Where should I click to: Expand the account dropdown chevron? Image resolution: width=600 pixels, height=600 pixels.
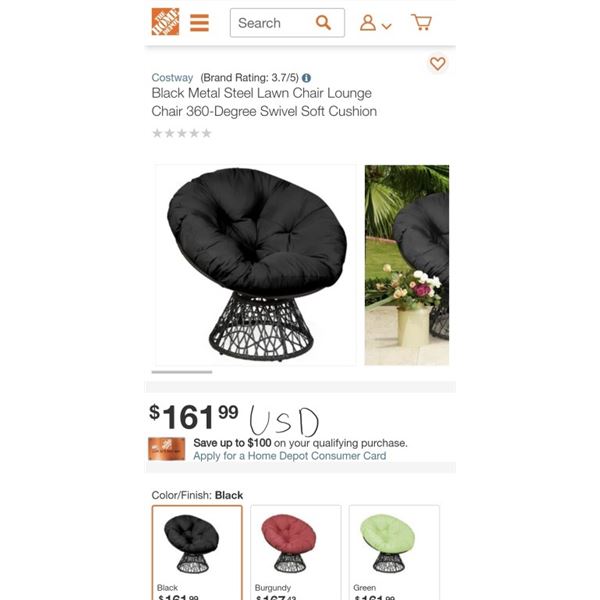[386, 26]
